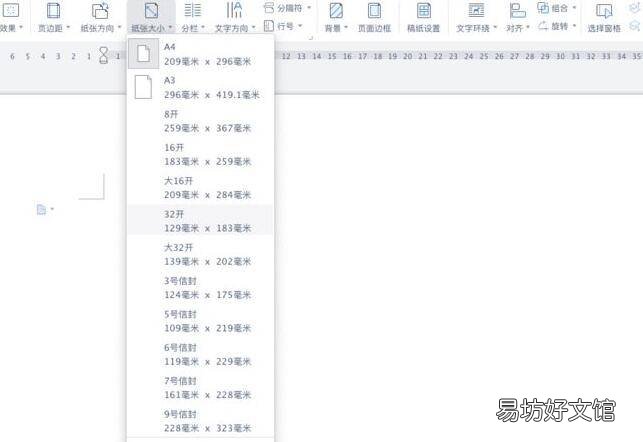This screenshot has height=442, width=643.
Task: Click the 背景 background icon
Action: 336,11
